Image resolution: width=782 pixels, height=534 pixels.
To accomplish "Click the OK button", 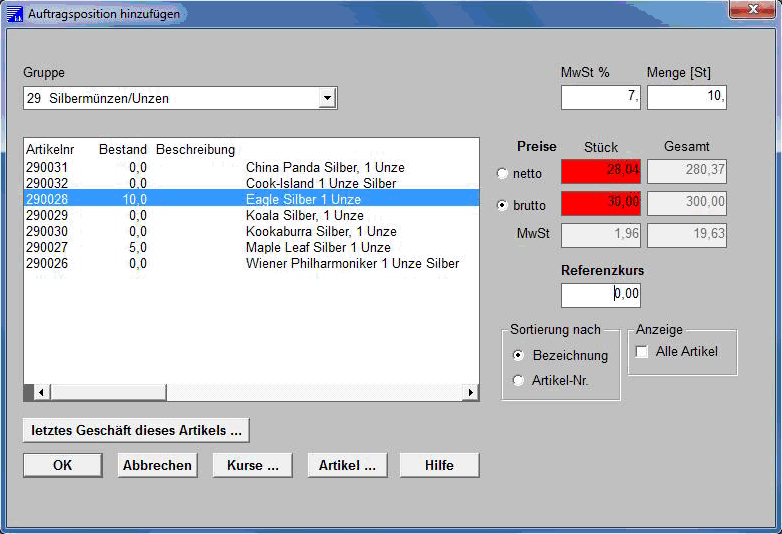I will (x=62, y=465).
